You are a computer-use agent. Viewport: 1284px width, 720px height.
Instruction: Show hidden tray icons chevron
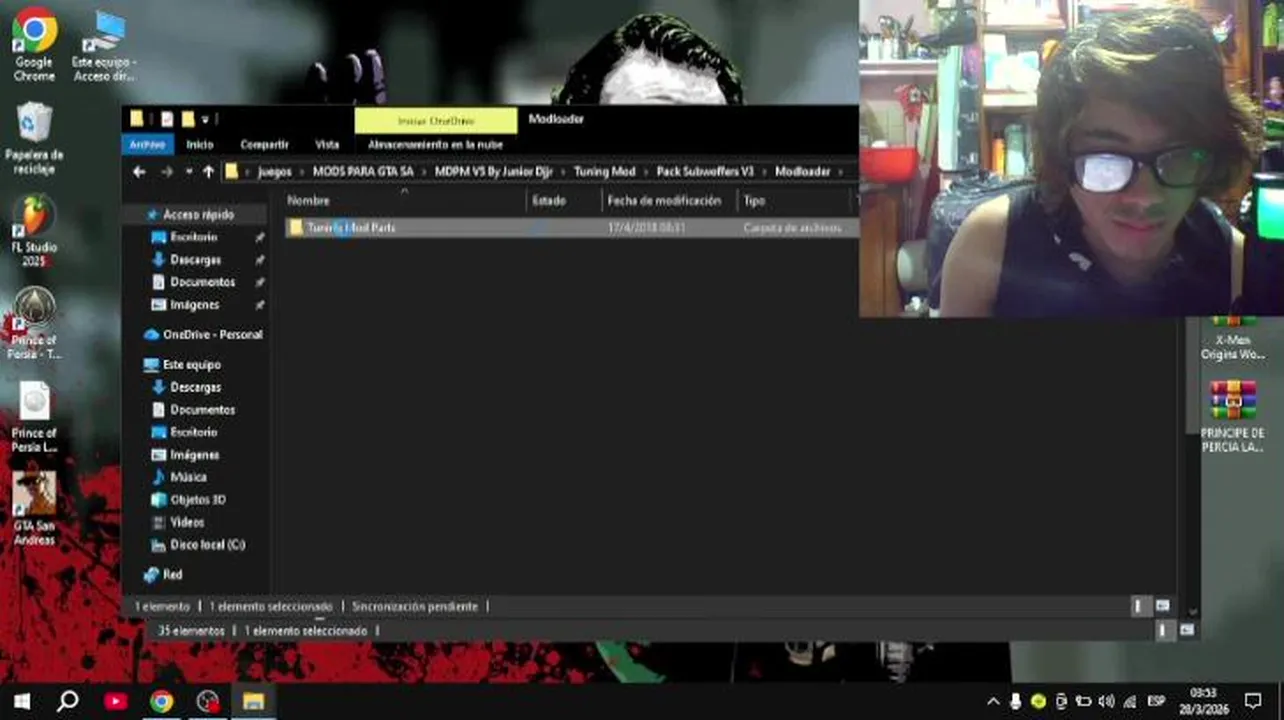point(993,701)
